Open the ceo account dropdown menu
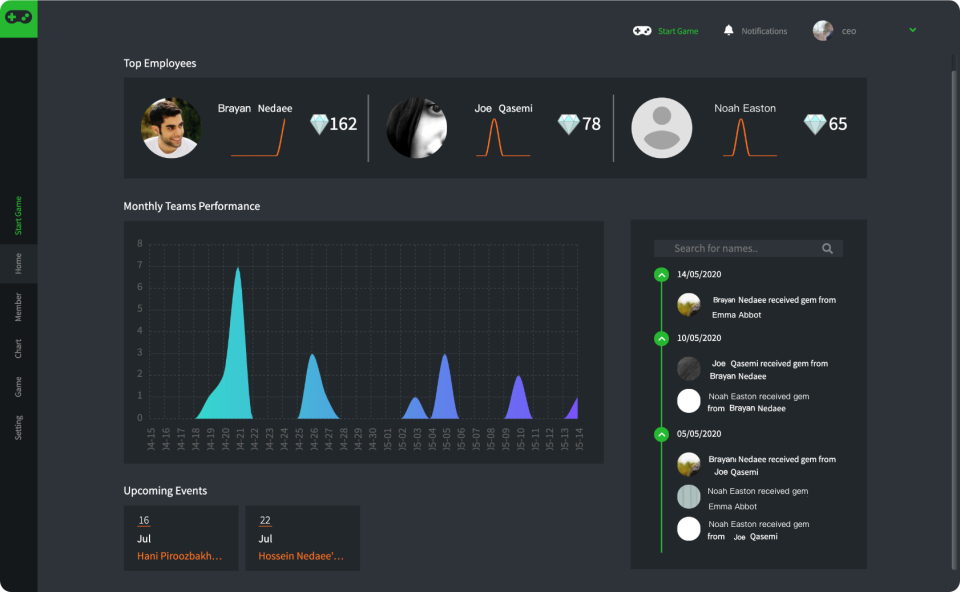The height and width of the screenshot is (592, 960). [x=847, y=30]
